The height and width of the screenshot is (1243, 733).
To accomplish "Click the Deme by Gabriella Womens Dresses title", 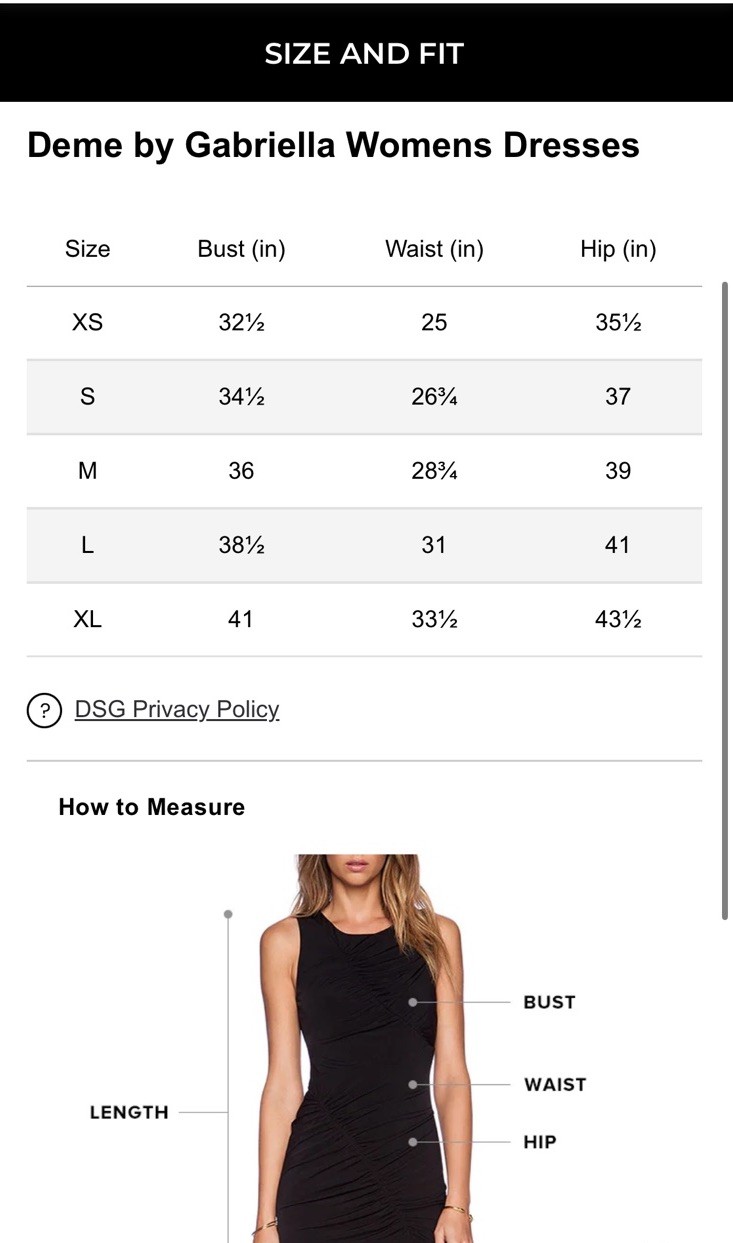I will 333,145.
